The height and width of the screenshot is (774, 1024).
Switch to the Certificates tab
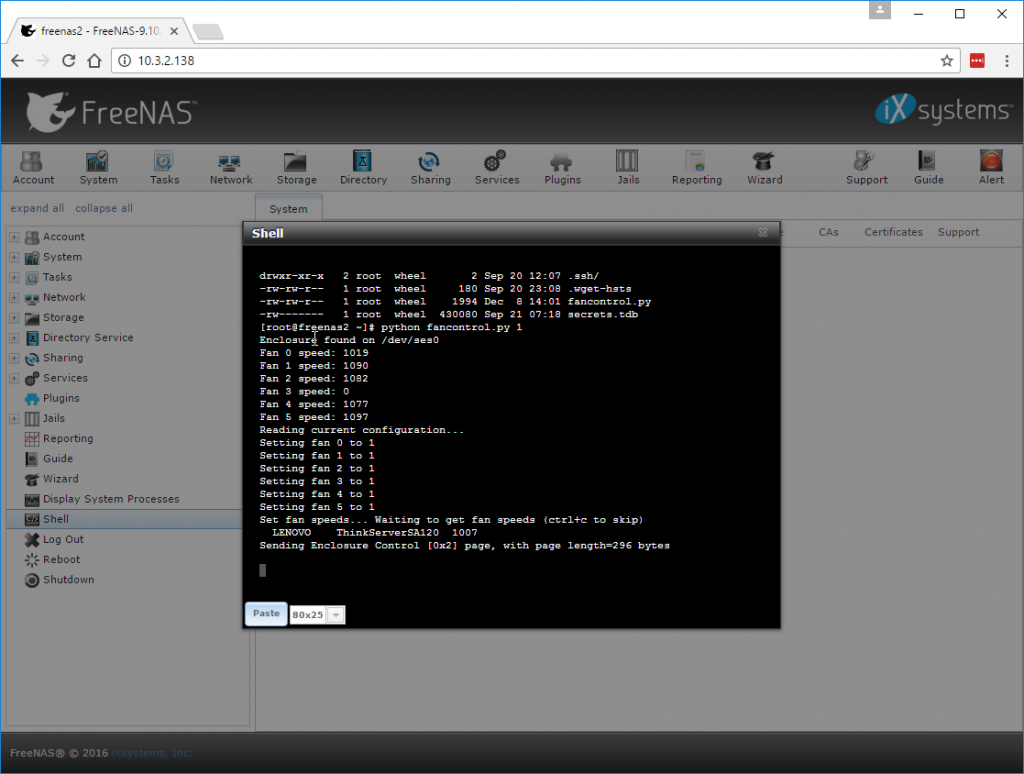tap(893, 231)
